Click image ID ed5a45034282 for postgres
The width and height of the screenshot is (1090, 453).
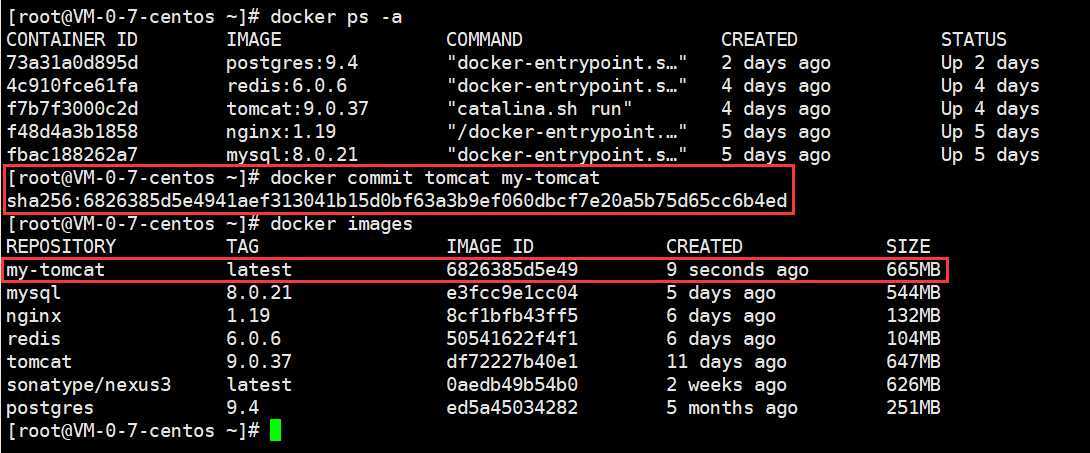coord(512,407)
